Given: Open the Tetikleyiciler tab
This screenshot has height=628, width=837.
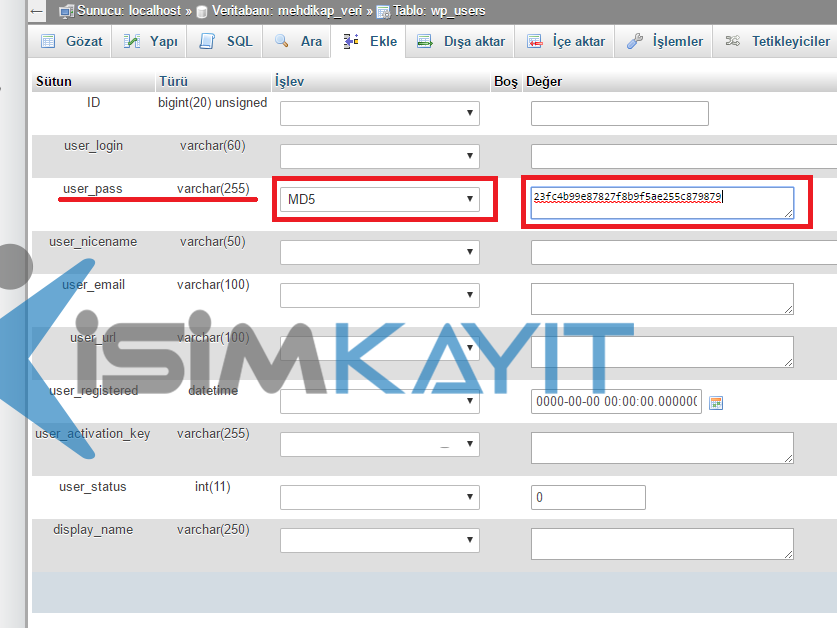Looking at the screenshot, I should click(777, 41).
